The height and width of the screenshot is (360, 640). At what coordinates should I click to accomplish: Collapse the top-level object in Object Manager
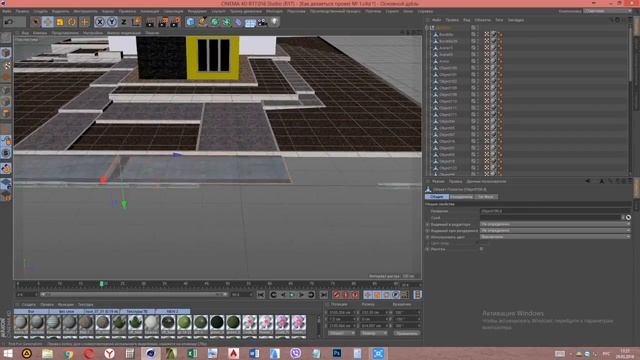click(x=427, y=28)
